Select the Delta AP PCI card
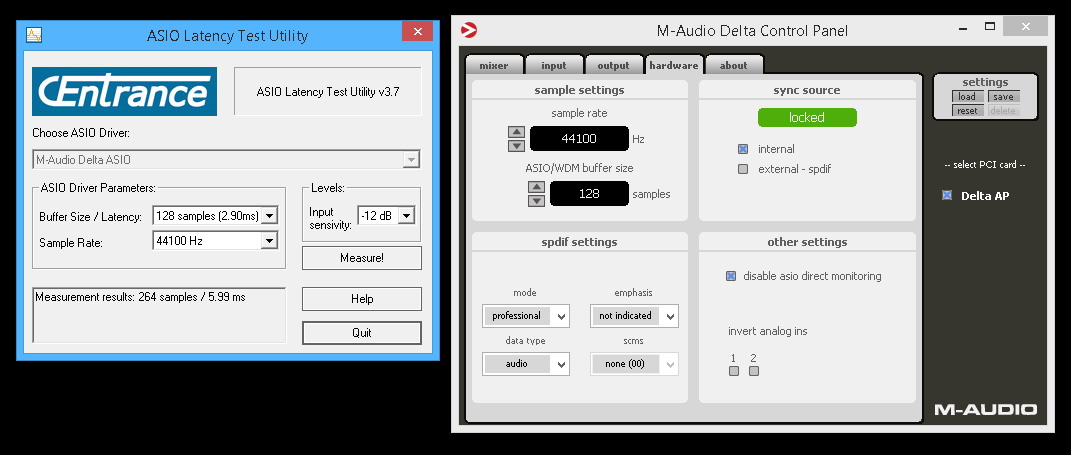The image size is (1071, 455). 947,195
